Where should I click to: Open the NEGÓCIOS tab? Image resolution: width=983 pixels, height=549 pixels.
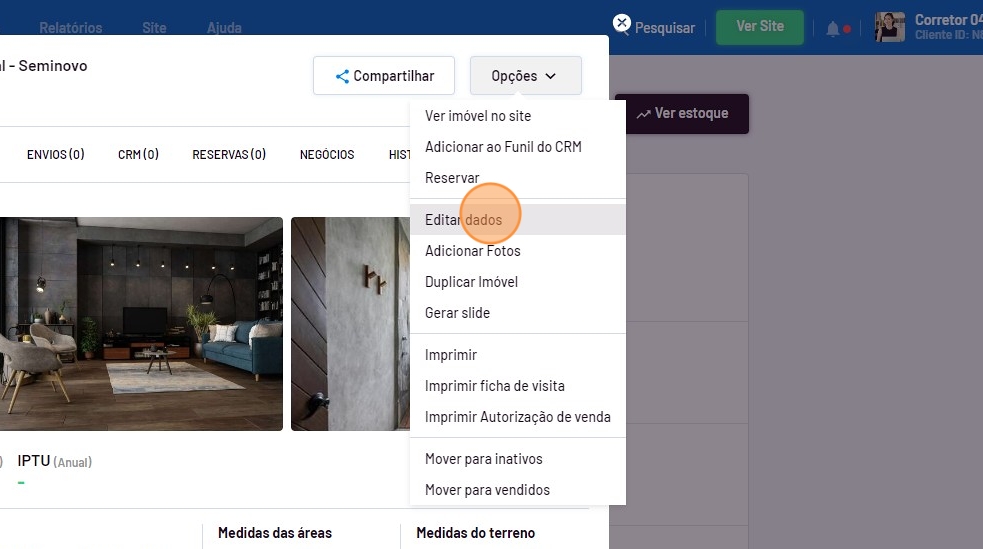tap(327, 155)
